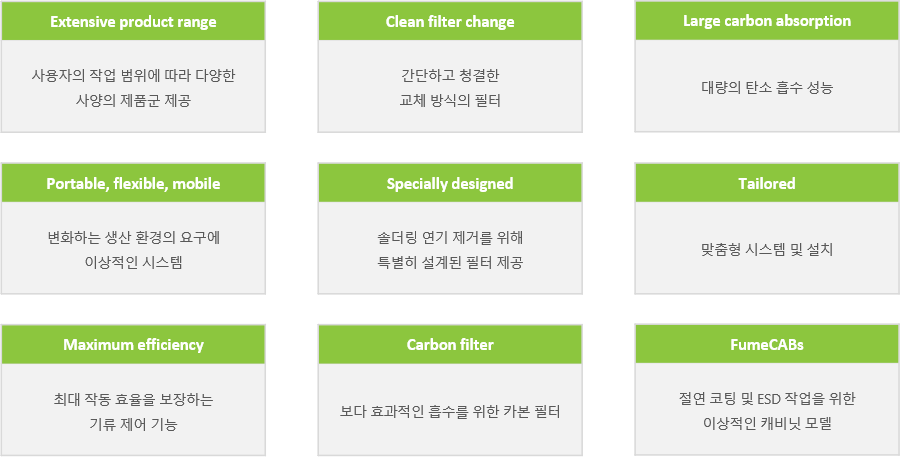
Task: Open the Maximum efficiency header
Action: [133, 344]
